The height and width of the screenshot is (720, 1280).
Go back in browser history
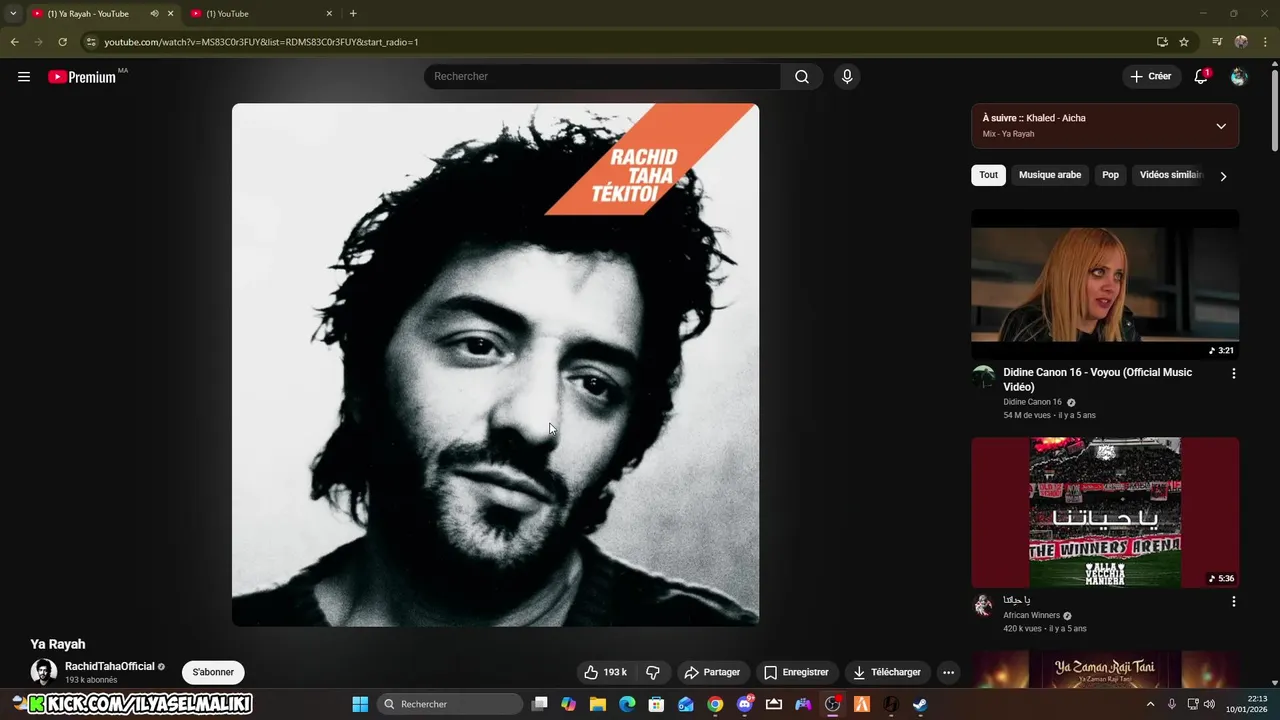(14, 42)
